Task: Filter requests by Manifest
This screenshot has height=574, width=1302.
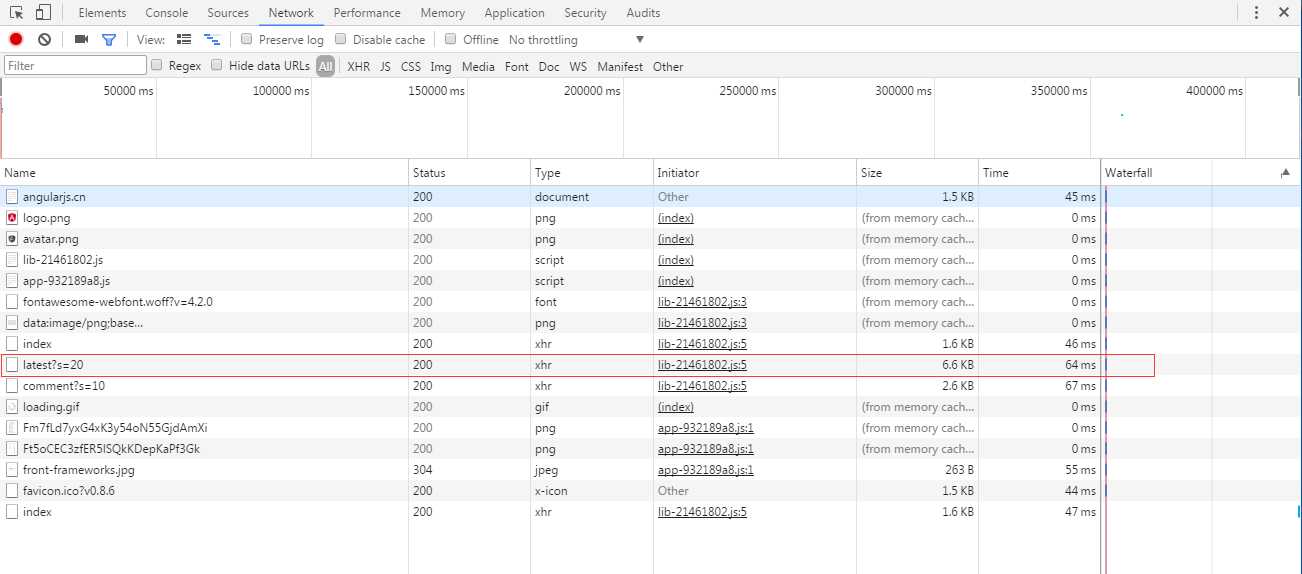Action: coord(620,66)
